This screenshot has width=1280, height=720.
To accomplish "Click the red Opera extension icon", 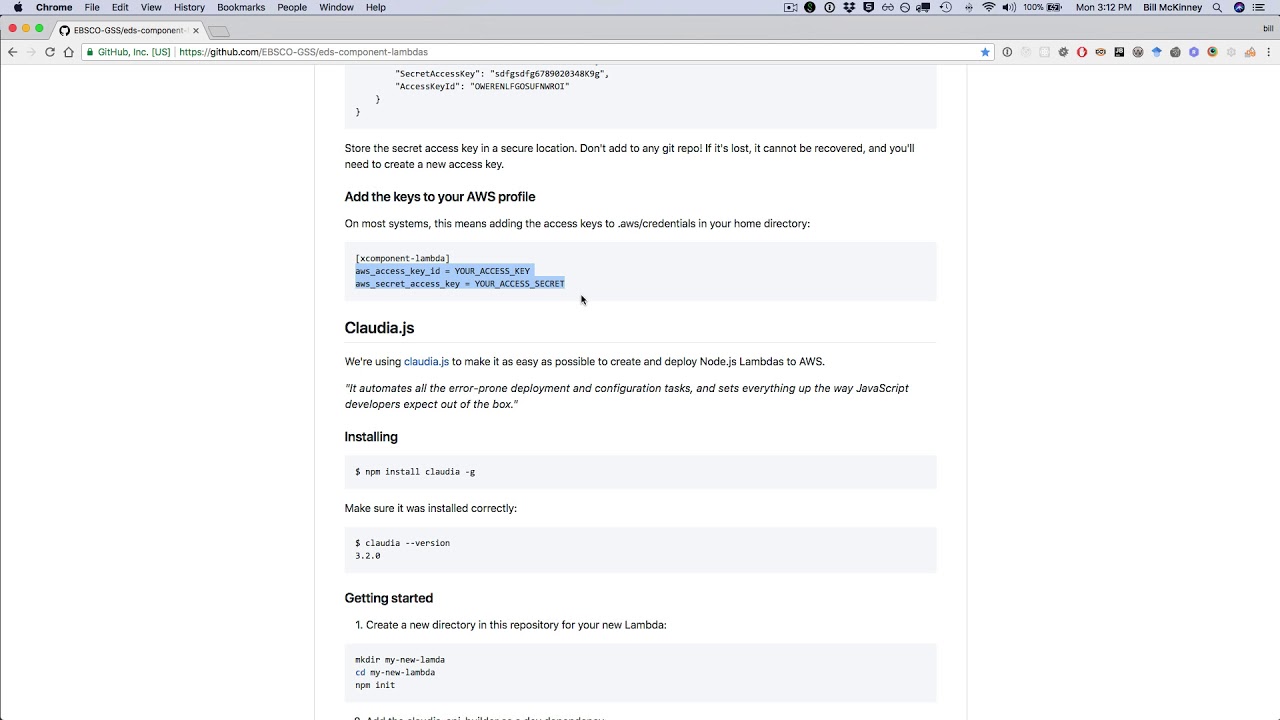I will point(1082,52).
